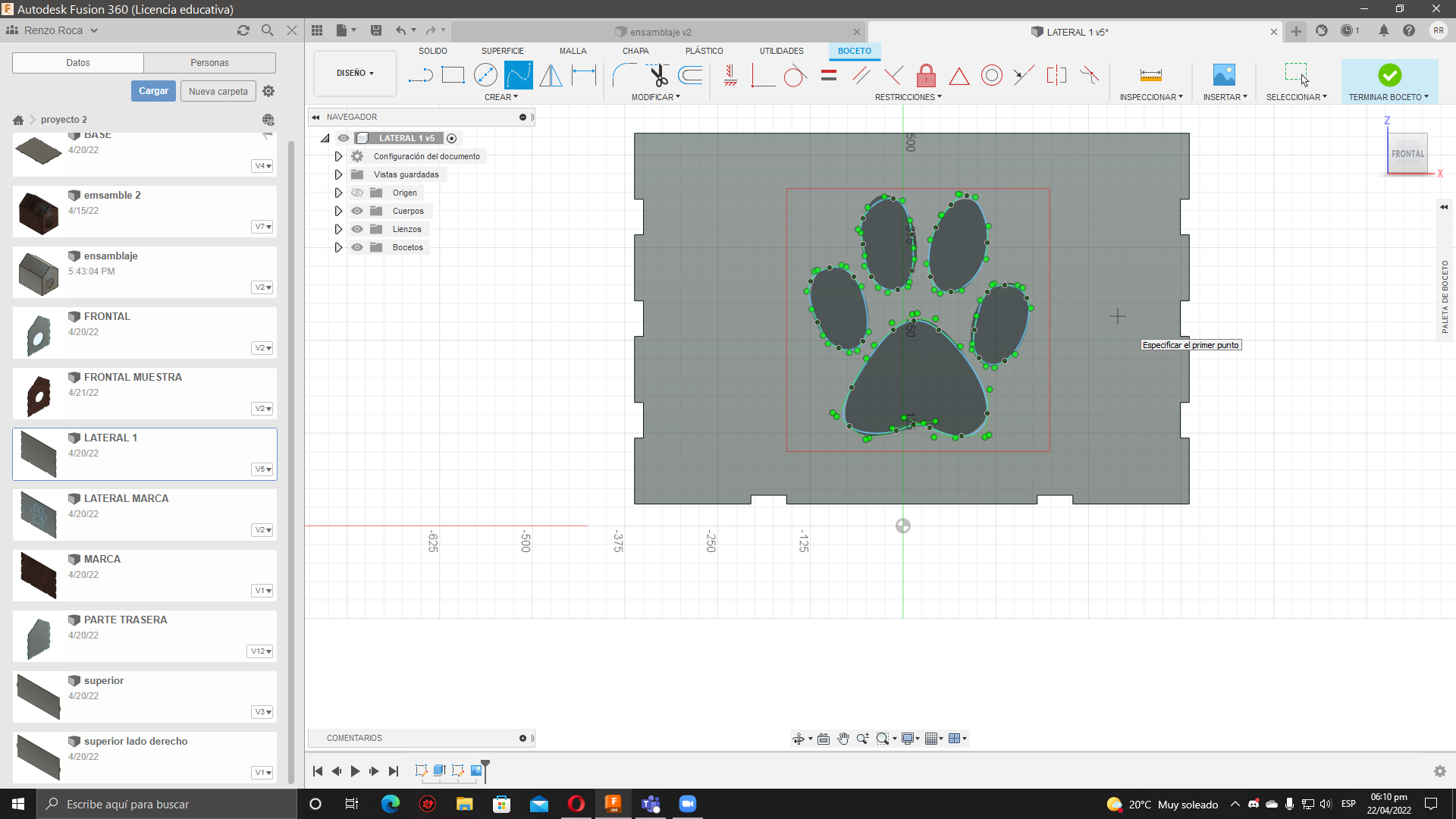The height and width of the screenshot is (819, 1456).
Task: Open the INSPECCIONAR dropdown
Action: pyautogui.click(x=1151, y=97)
